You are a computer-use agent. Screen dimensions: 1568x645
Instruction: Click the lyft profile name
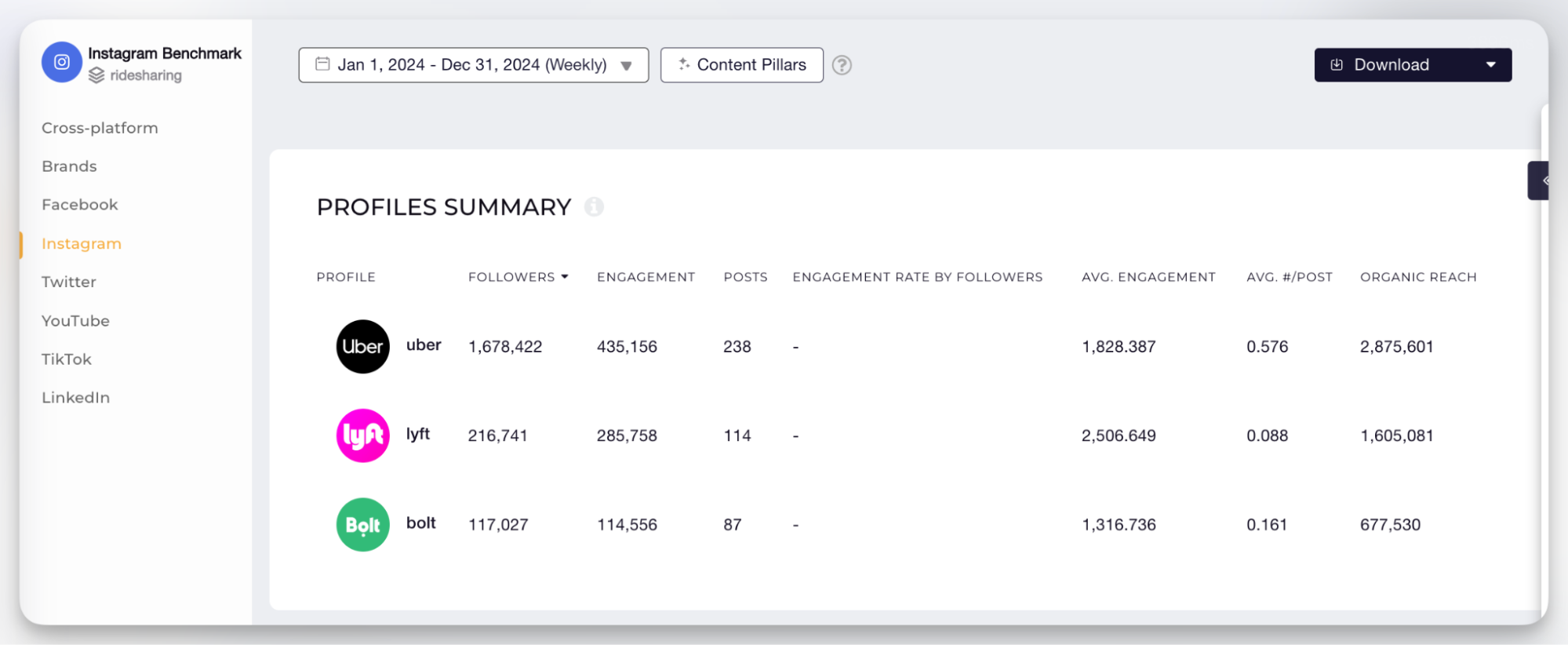pyautogui.click(x=418, y=434)
